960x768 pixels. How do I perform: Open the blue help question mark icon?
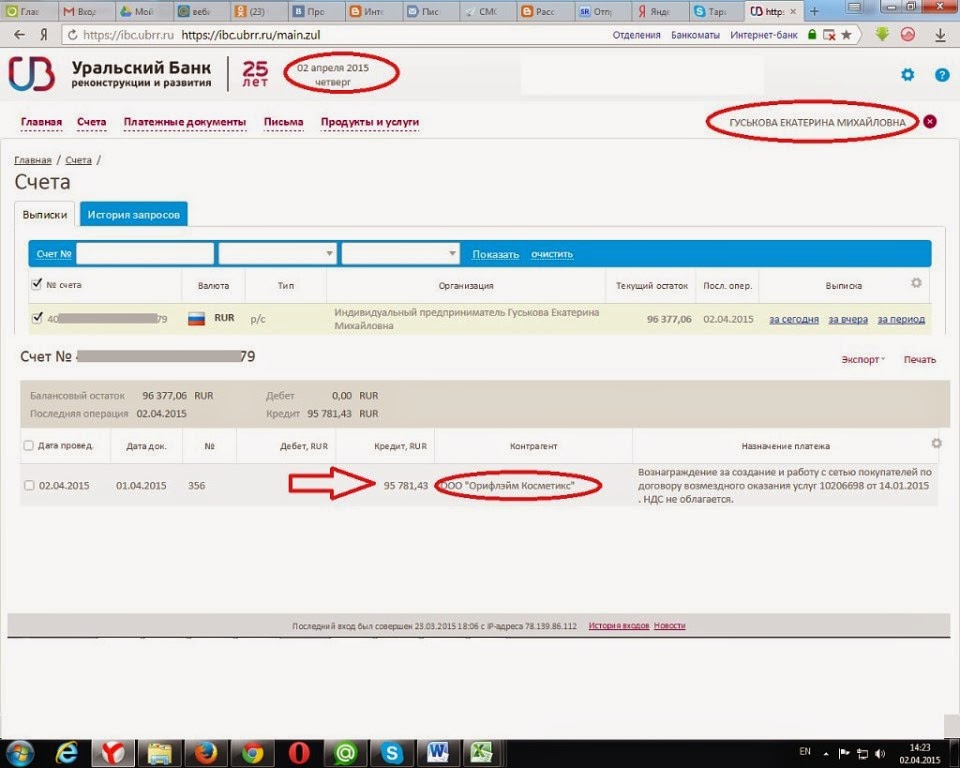pos(942,75)
